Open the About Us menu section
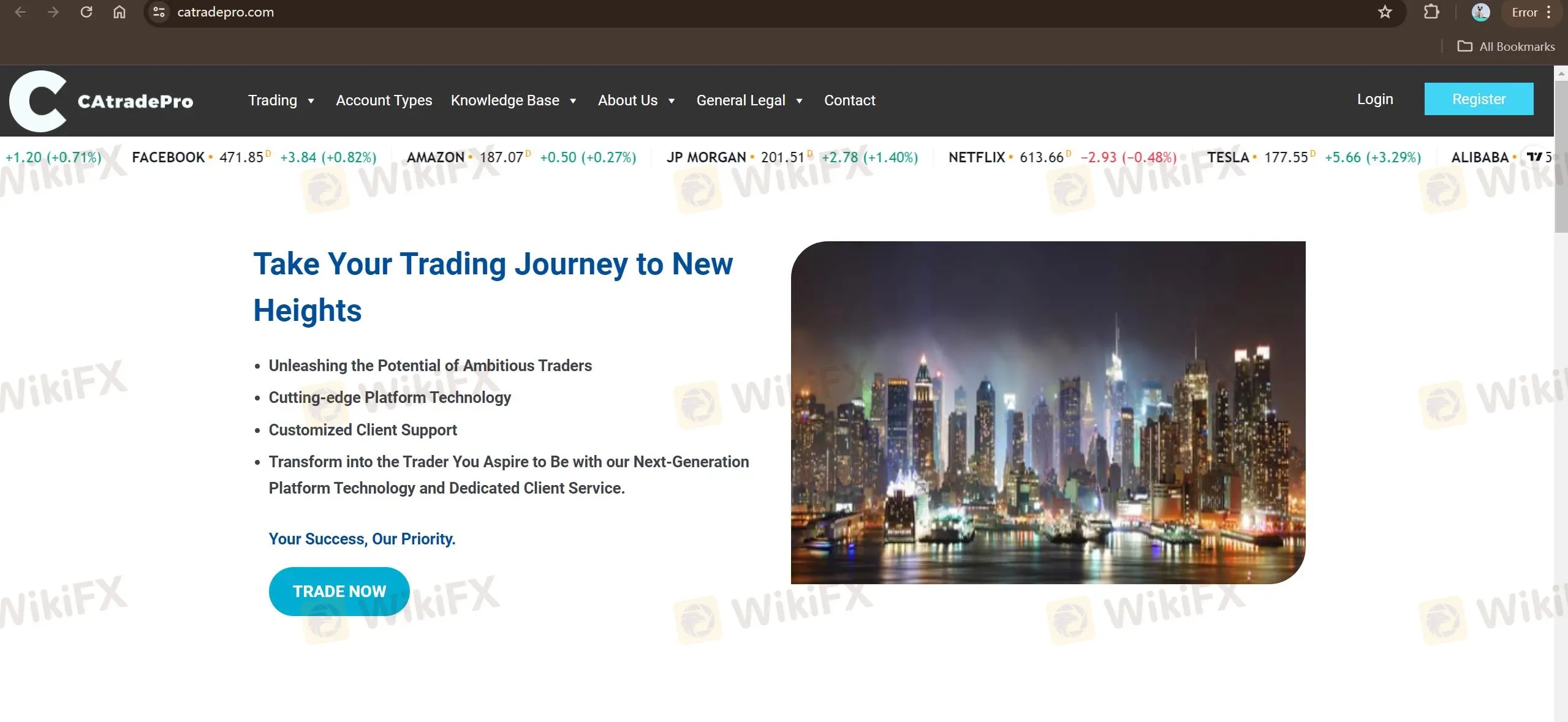 pyautogui.click(x=636, y=100)
